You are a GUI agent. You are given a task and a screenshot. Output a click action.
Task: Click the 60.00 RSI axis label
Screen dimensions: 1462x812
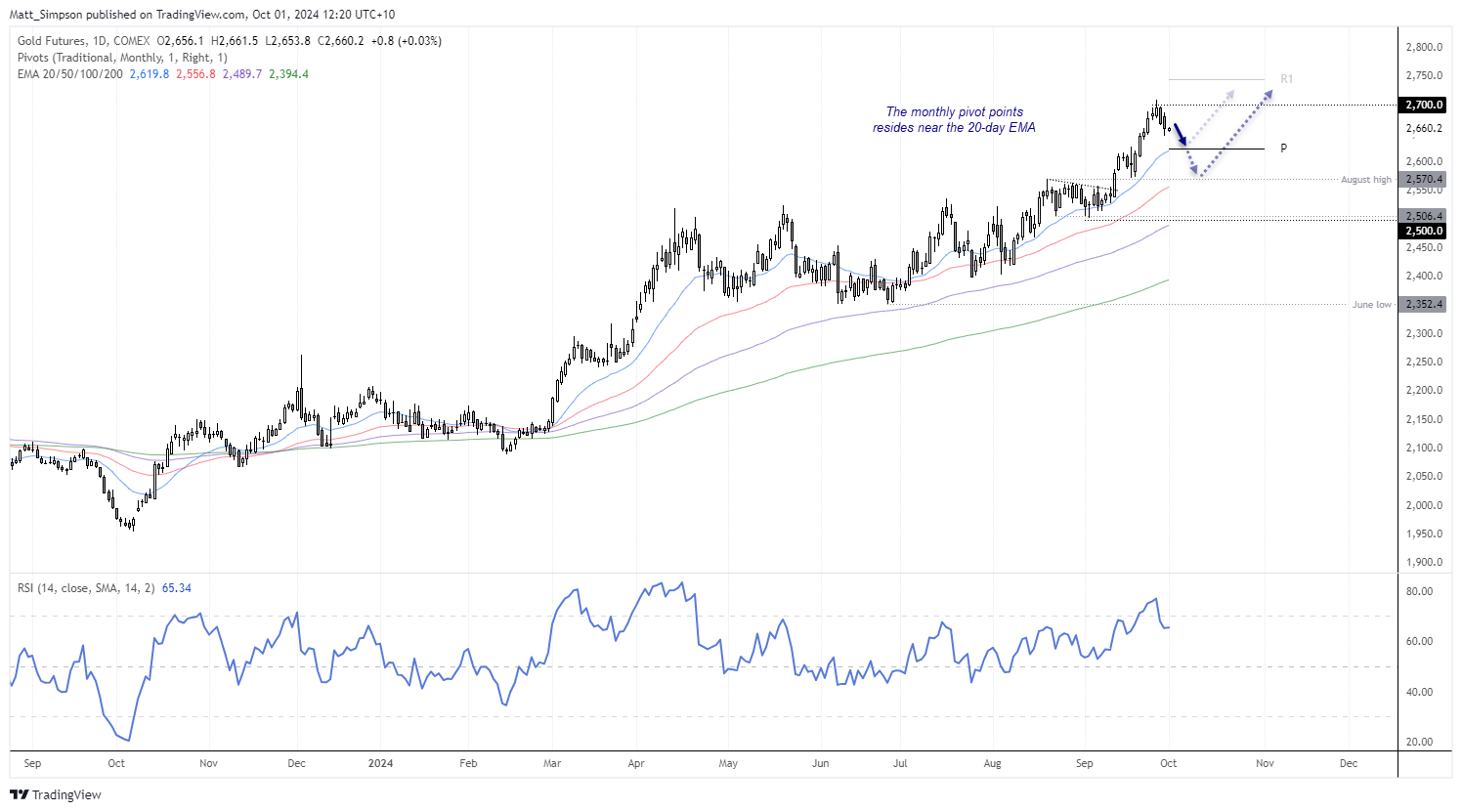point(1419,641)
